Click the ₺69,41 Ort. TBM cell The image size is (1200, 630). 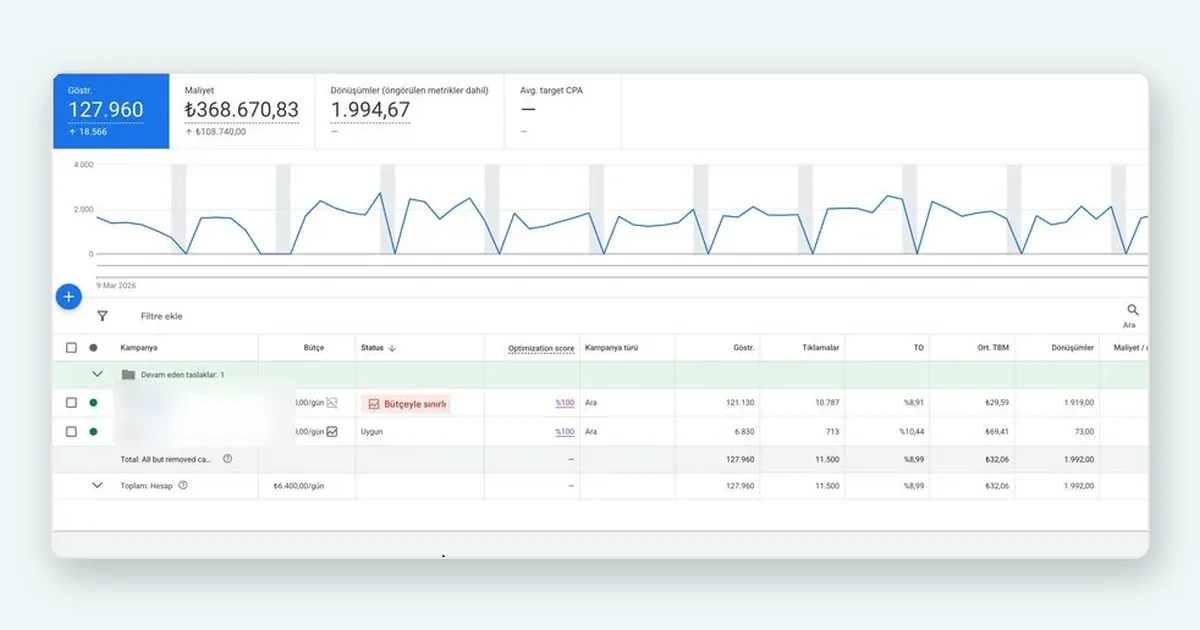997,432
